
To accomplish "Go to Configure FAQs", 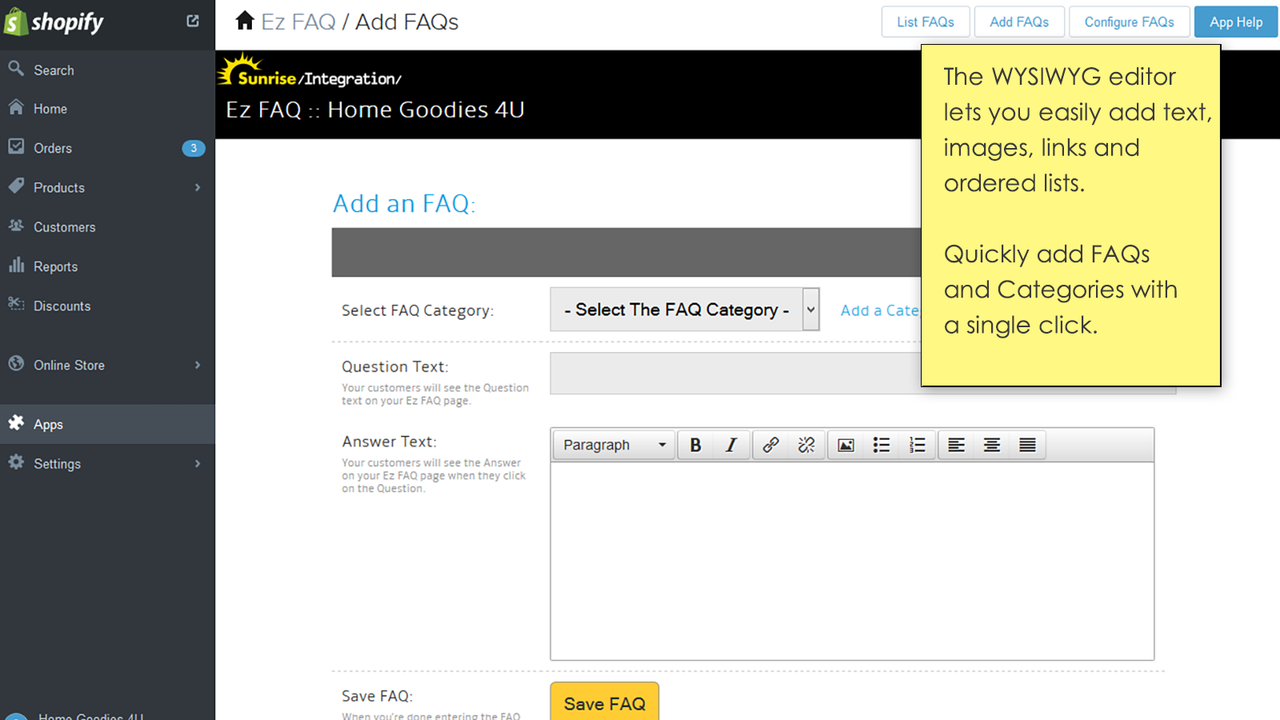I will click(x=1129, y=21).
